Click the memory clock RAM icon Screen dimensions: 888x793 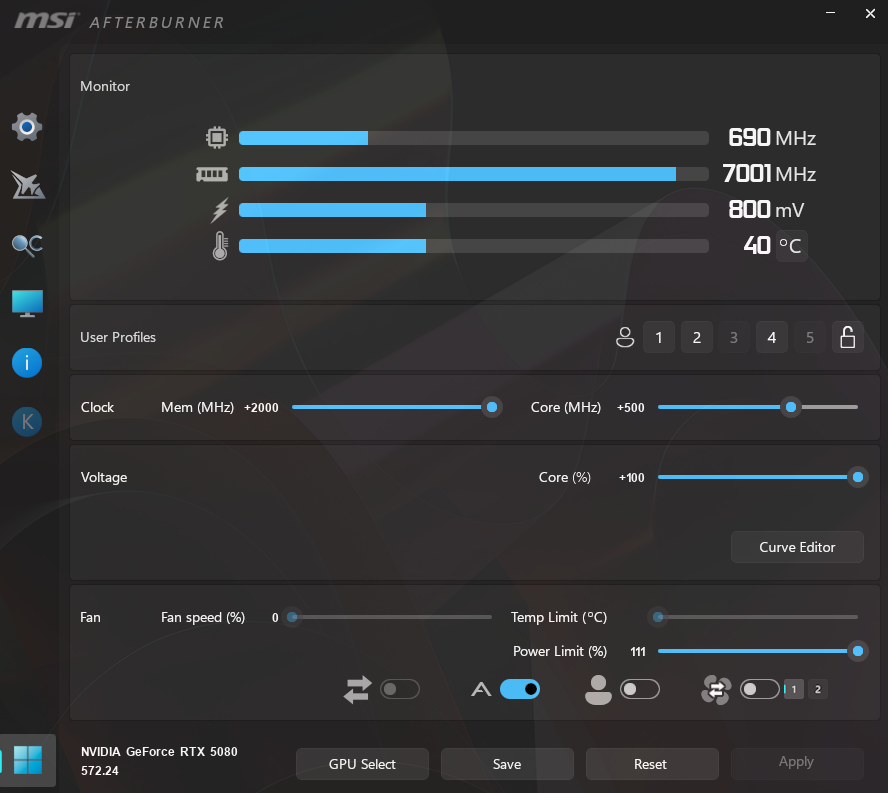212,174
